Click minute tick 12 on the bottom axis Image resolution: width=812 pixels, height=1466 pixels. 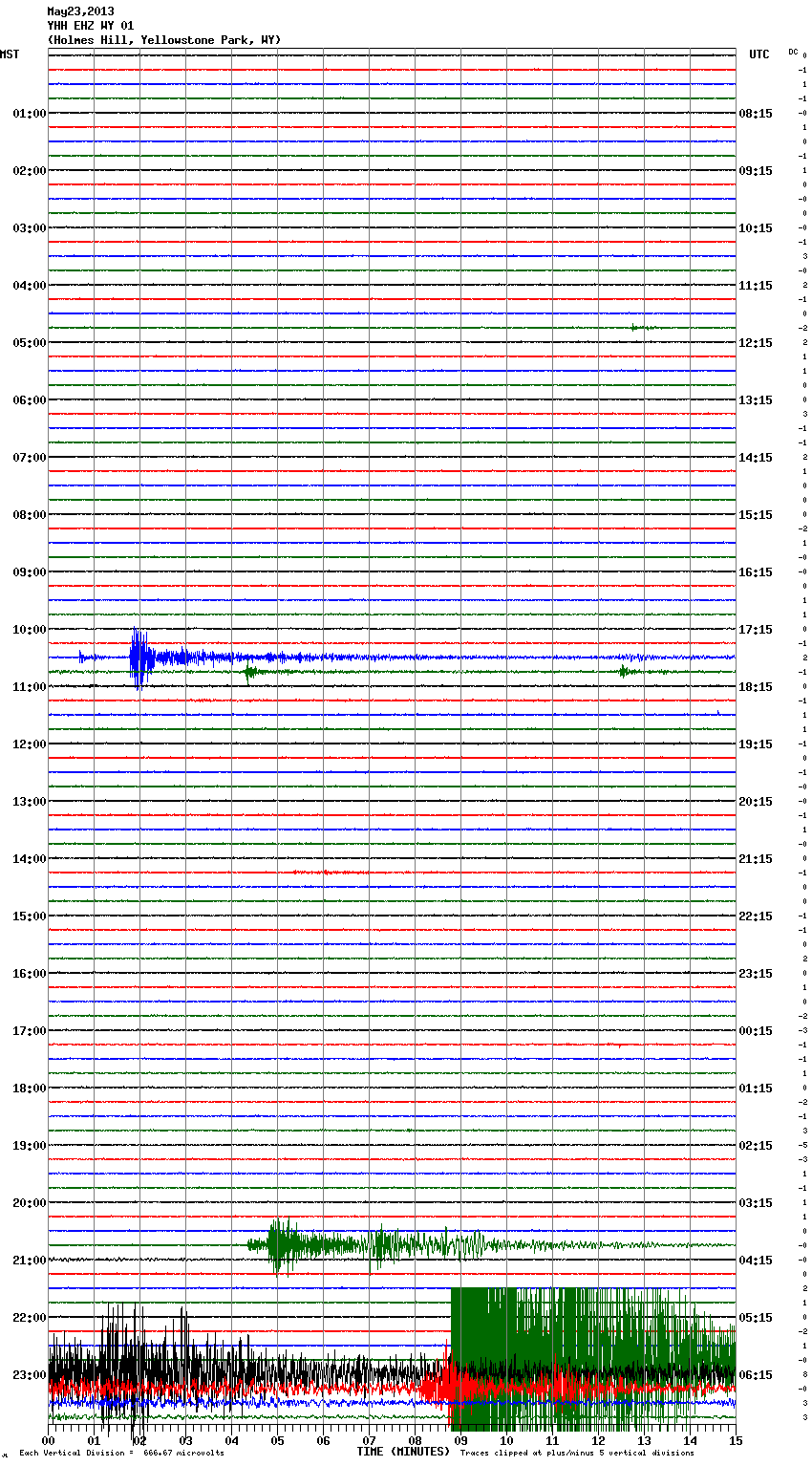point(598,1441)
